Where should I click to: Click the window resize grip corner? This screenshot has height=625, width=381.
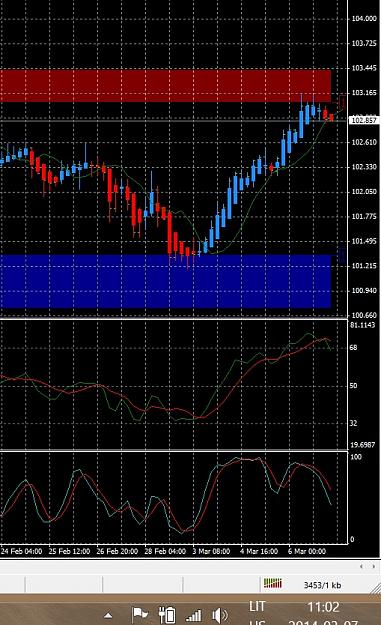point(375,589)
